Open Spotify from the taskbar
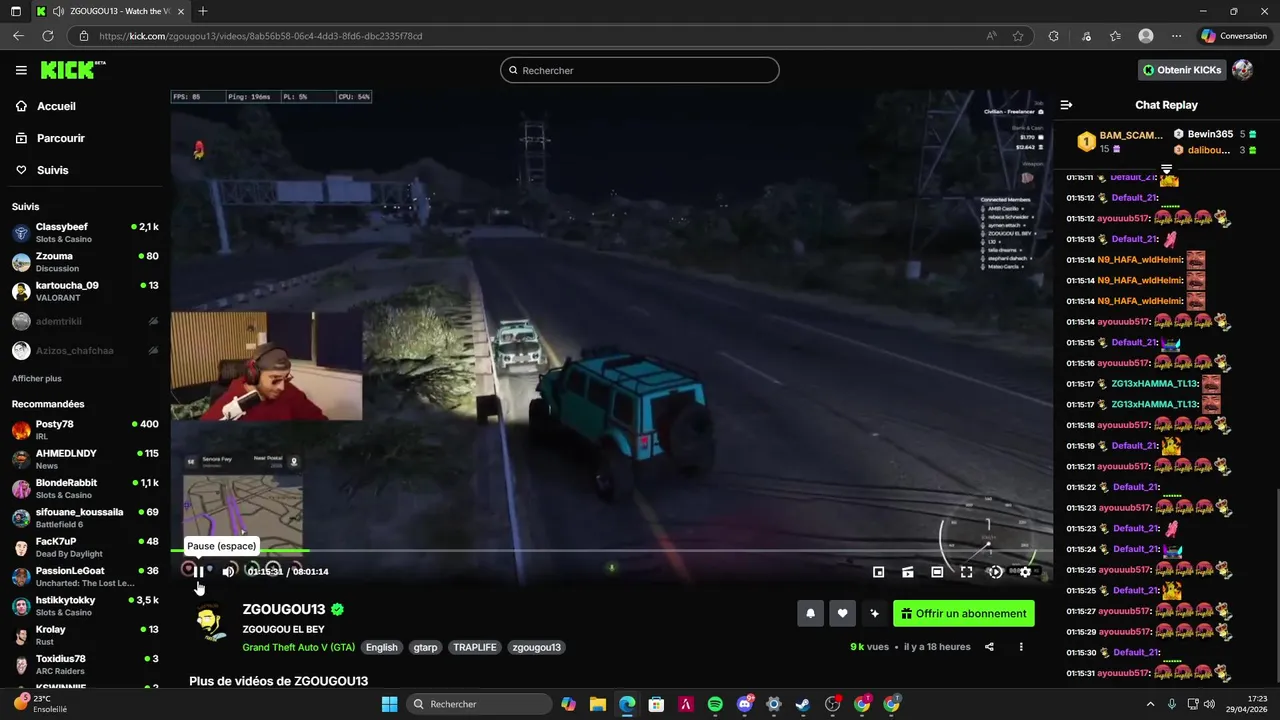The height and width of the screenshot is (720, 1280). (715, 704)
